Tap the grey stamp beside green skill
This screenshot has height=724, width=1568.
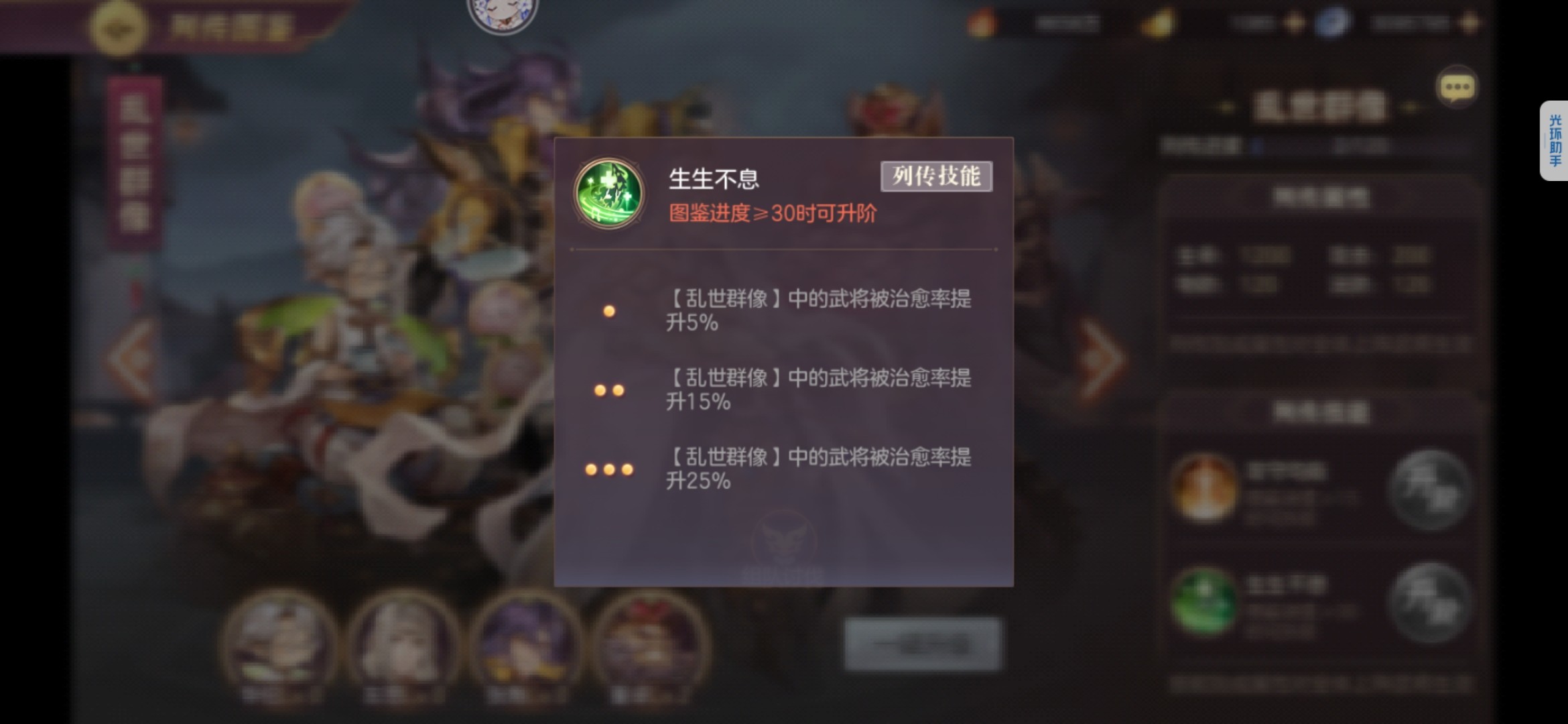click(x=1430, y=603)
